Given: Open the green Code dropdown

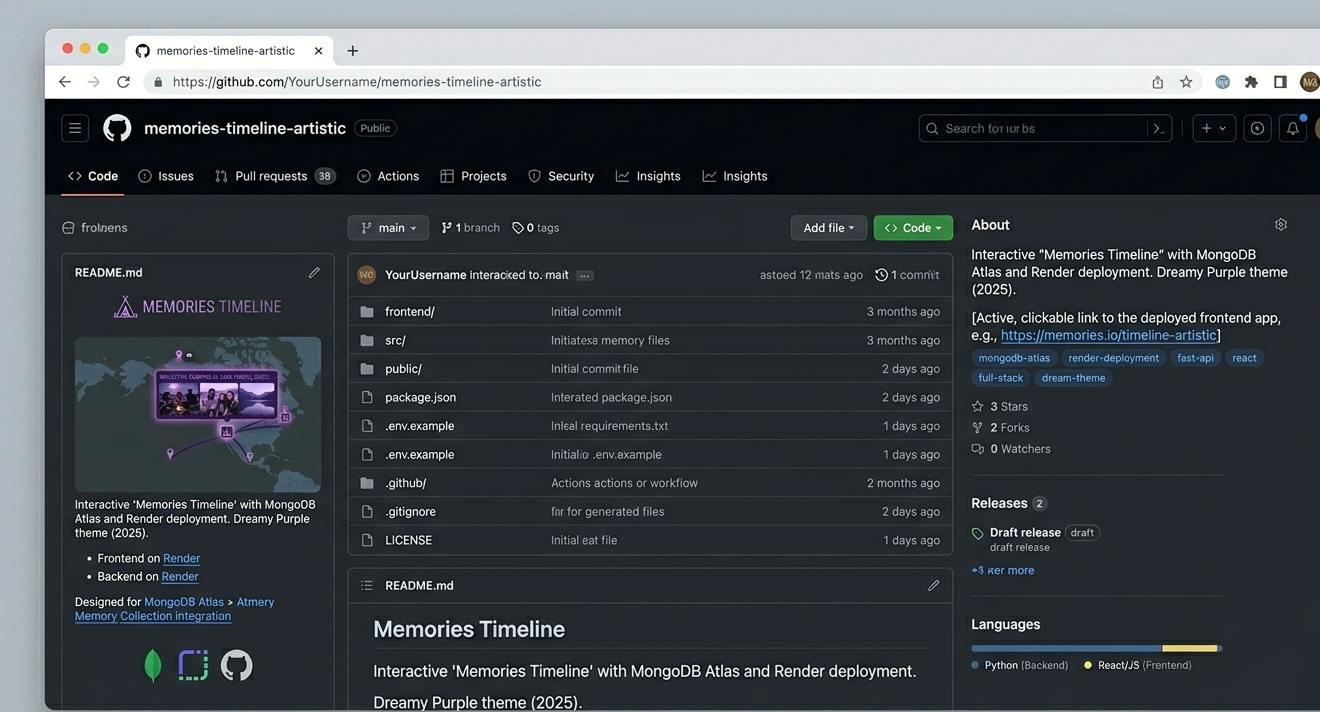Looking at the screenshot, I should tap(913, 228).
